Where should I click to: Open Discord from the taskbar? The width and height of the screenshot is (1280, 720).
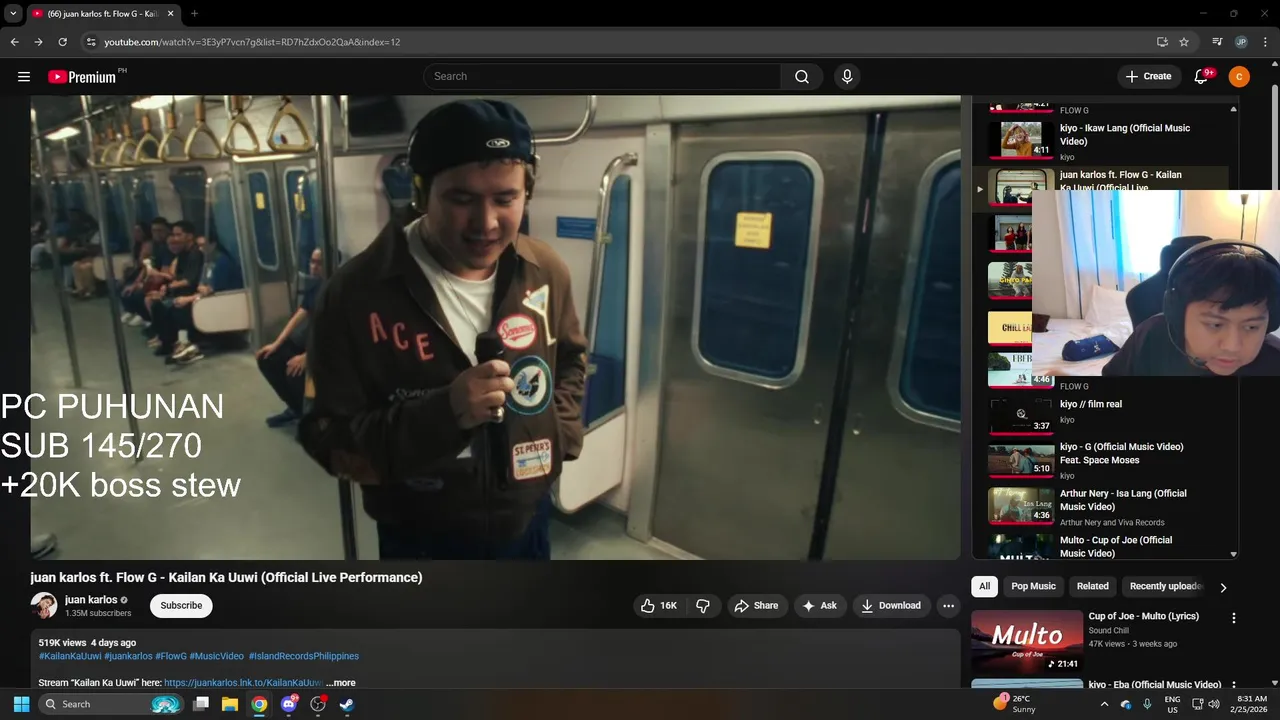pos(289,704)
